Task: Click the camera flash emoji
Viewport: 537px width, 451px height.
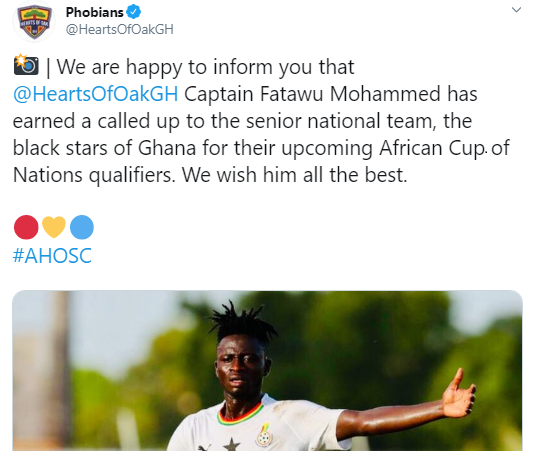Action: [26, 64]
